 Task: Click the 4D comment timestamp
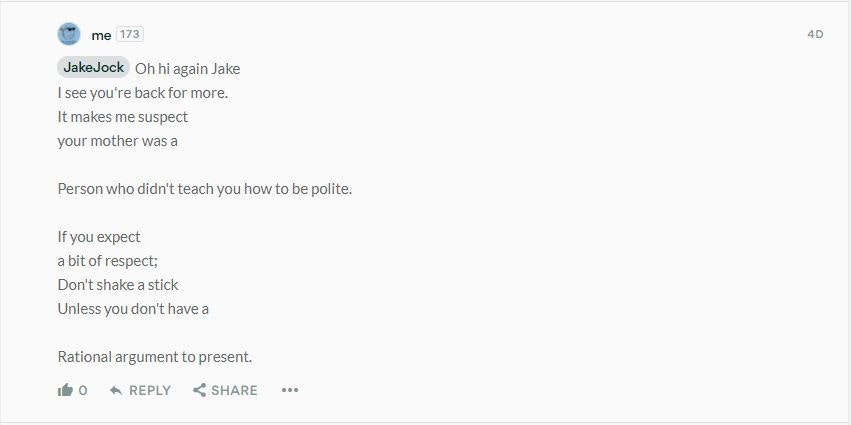tap(815, 34)
